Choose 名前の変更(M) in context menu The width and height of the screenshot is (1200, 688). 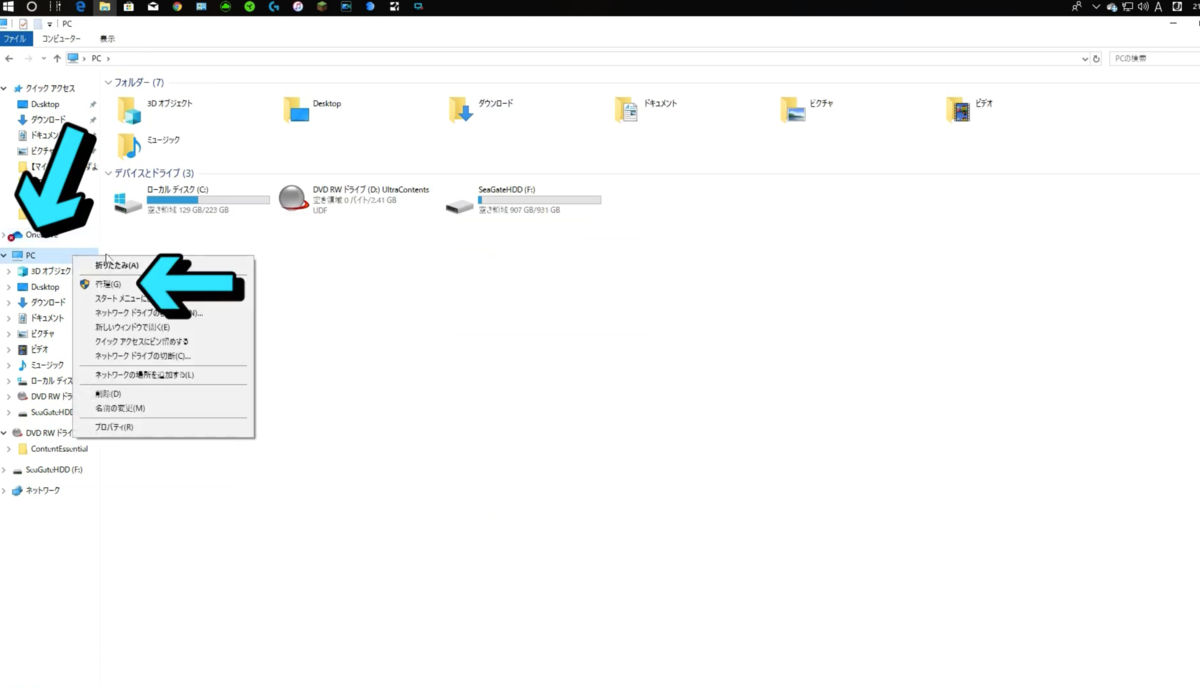(x=164, y=408)
